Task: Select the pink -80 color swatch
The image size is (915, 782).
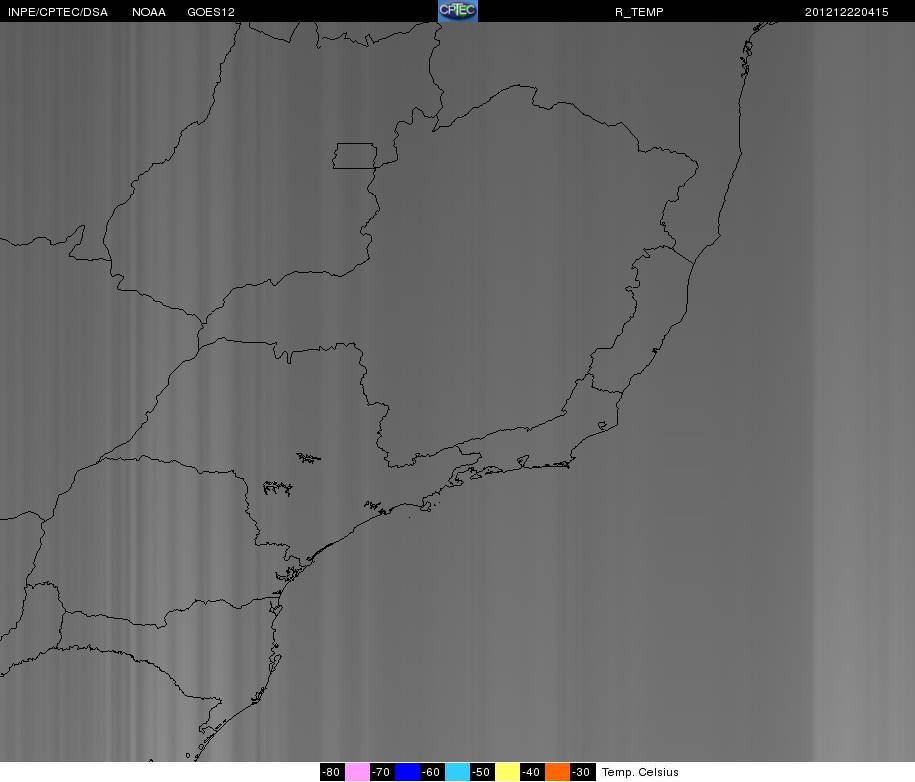Action: 357,771
